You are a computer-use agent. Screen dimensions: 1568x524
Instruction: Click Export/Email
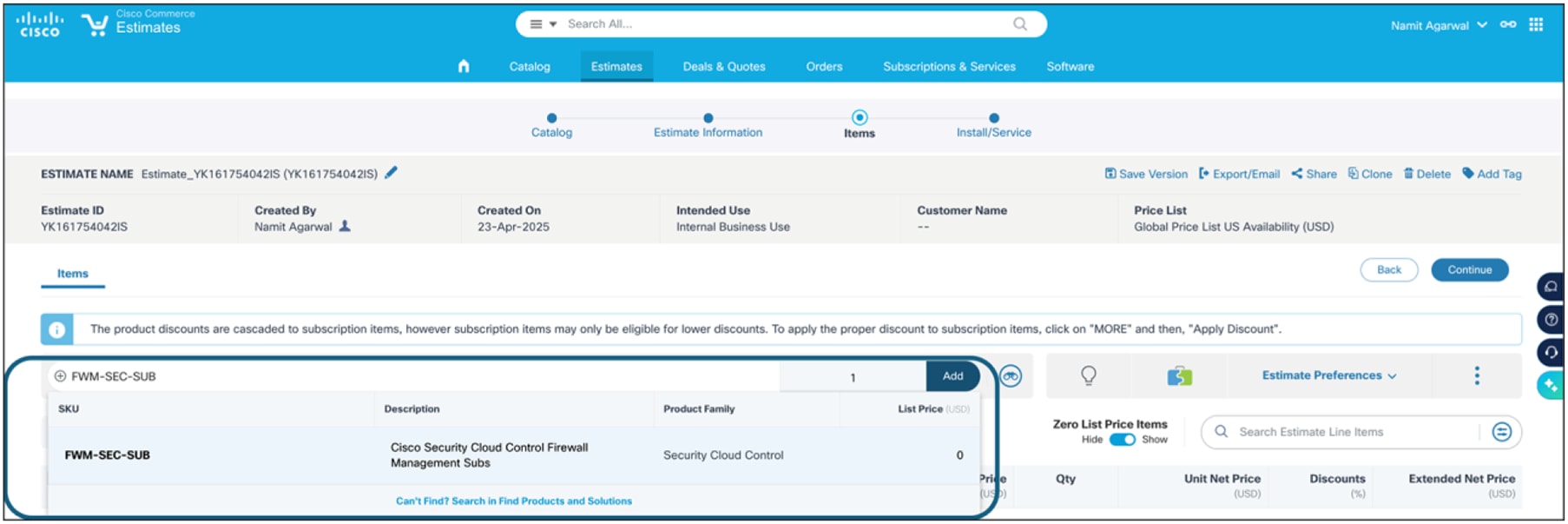[x=1239, y=174]
